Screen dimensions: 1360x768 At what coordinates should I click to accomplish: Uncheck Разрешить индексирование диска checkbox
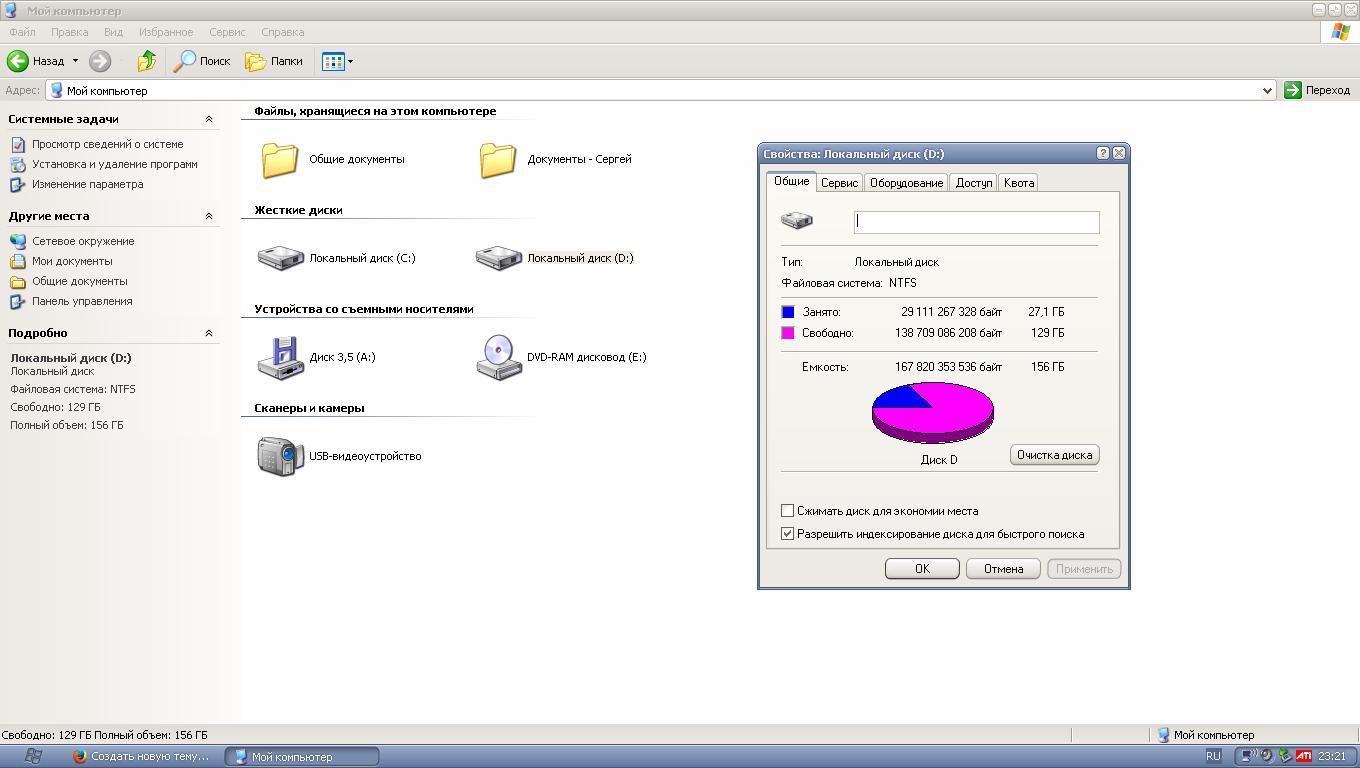pyautogui.click(x=787, y=534)
